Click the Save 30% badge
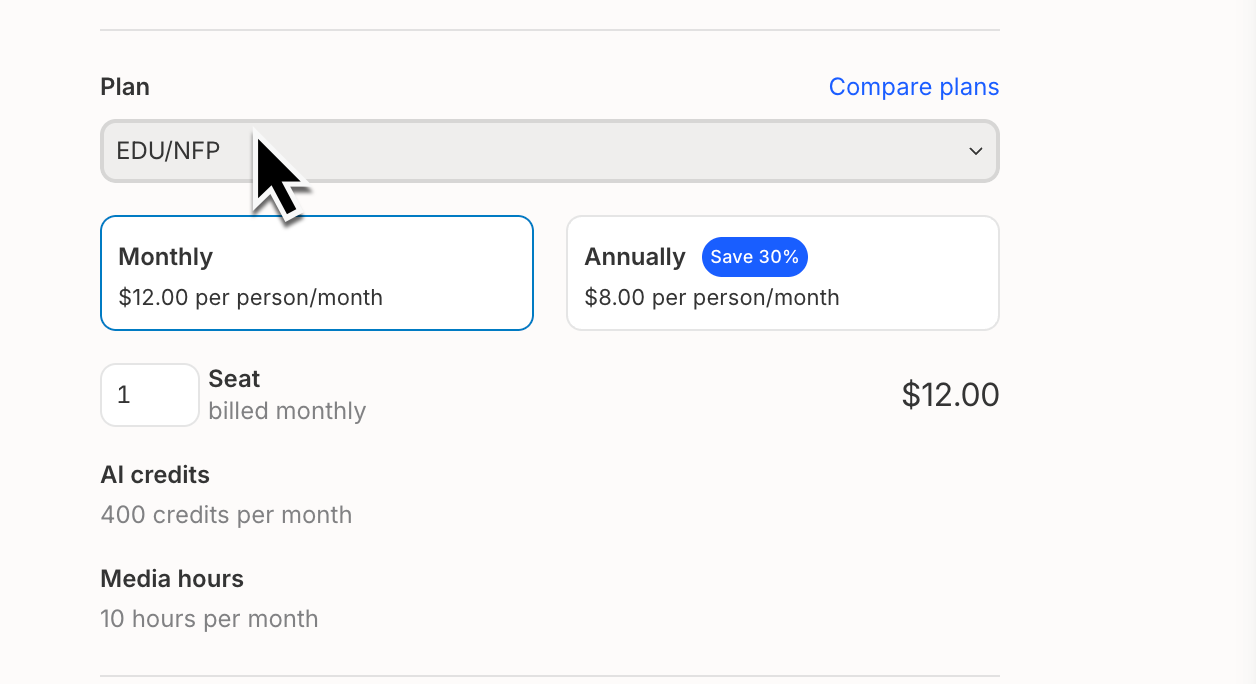Image resolution: width=1256 pixels, height=684 pixels. click(754, 257)
